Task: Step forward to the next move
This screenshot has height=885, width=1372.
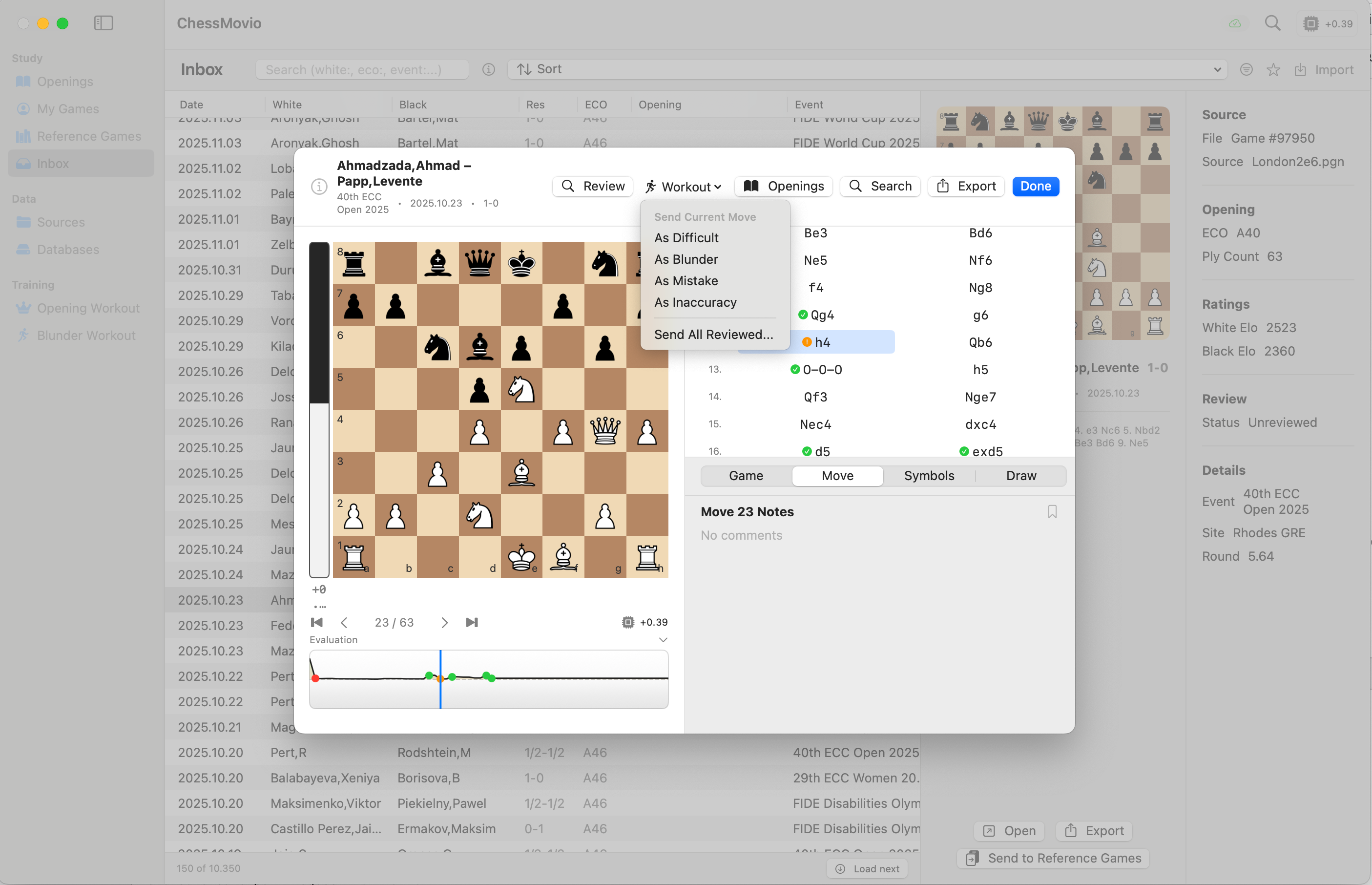Action: [x=444, y=622]
